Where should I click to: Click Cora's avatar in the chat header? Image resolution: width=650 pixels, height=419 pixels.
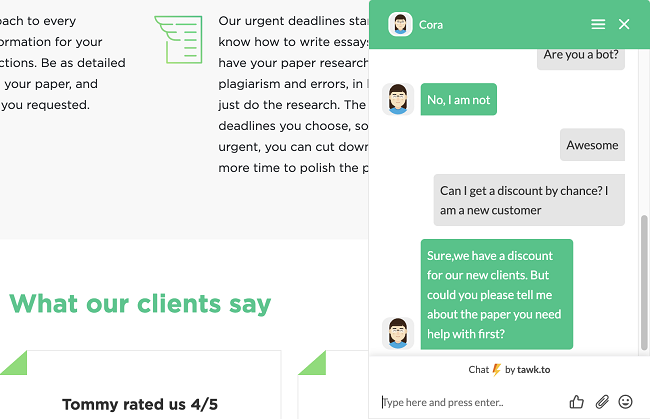[x=400, y=24]
